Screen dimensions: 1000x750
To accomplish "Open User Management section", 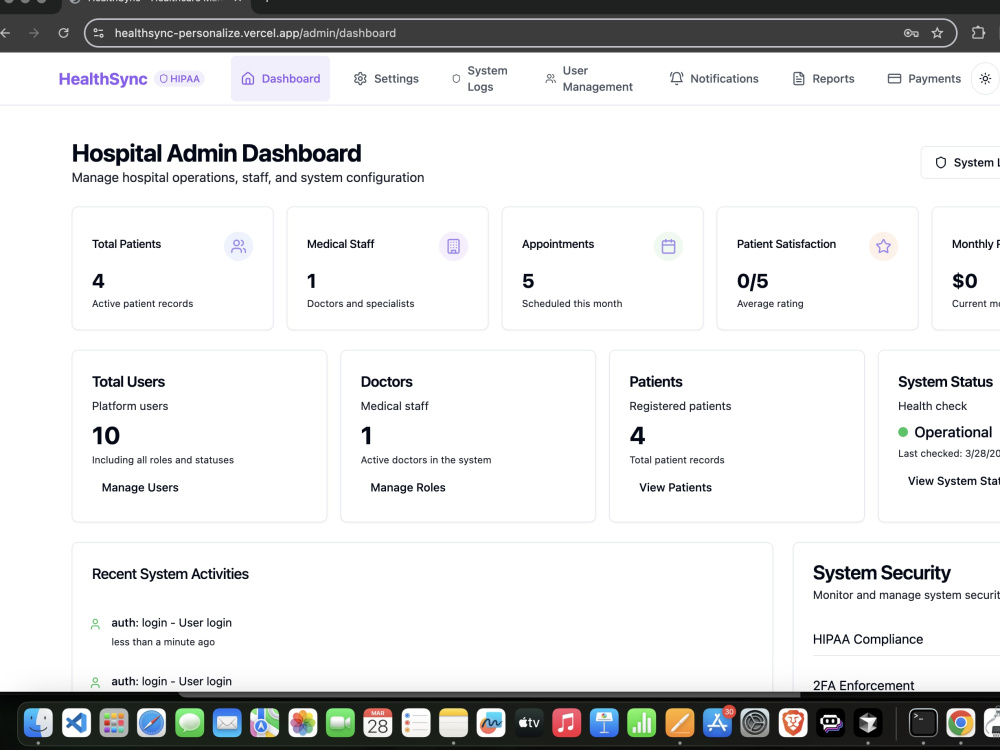I will click(x=589, y=78).
